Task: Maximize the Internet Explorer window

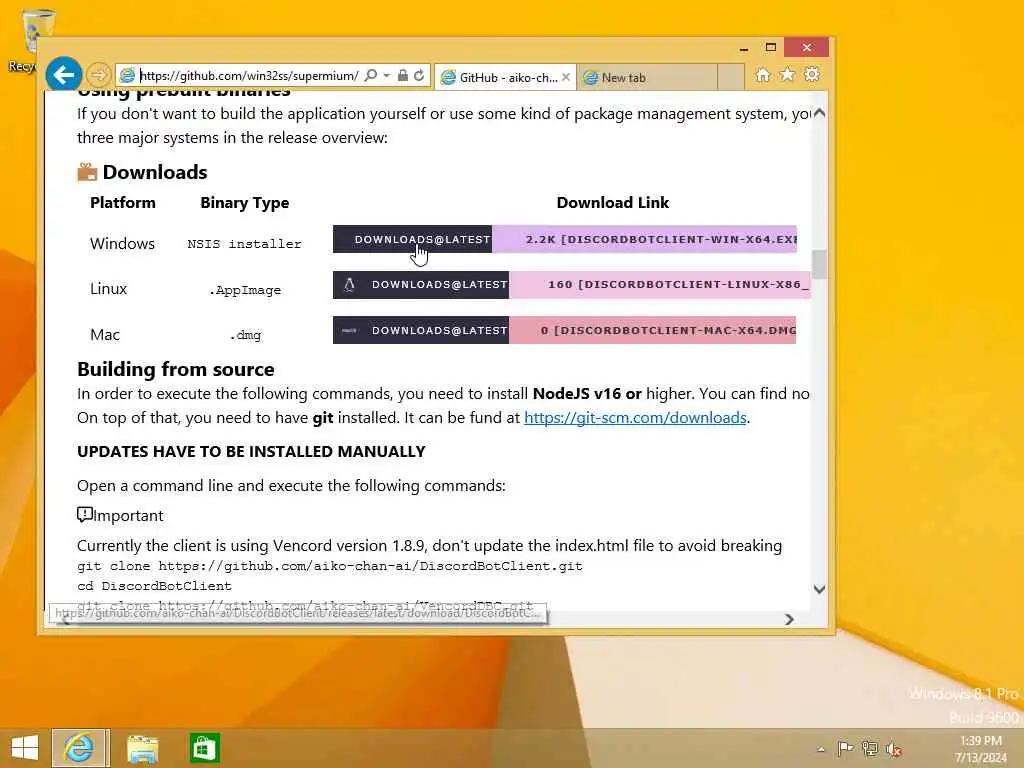Action: coord(771,48)
